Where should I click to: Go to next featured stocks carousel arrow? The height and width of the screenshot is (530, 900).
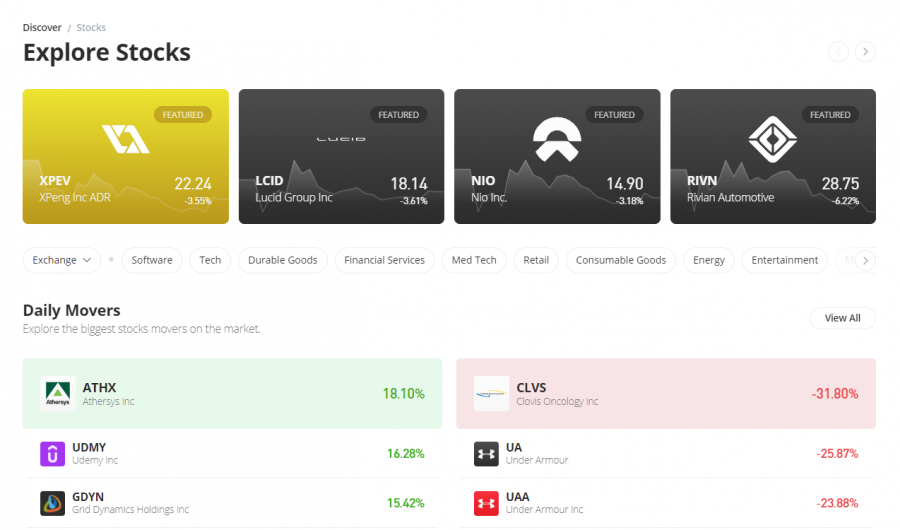click(866, 52)
